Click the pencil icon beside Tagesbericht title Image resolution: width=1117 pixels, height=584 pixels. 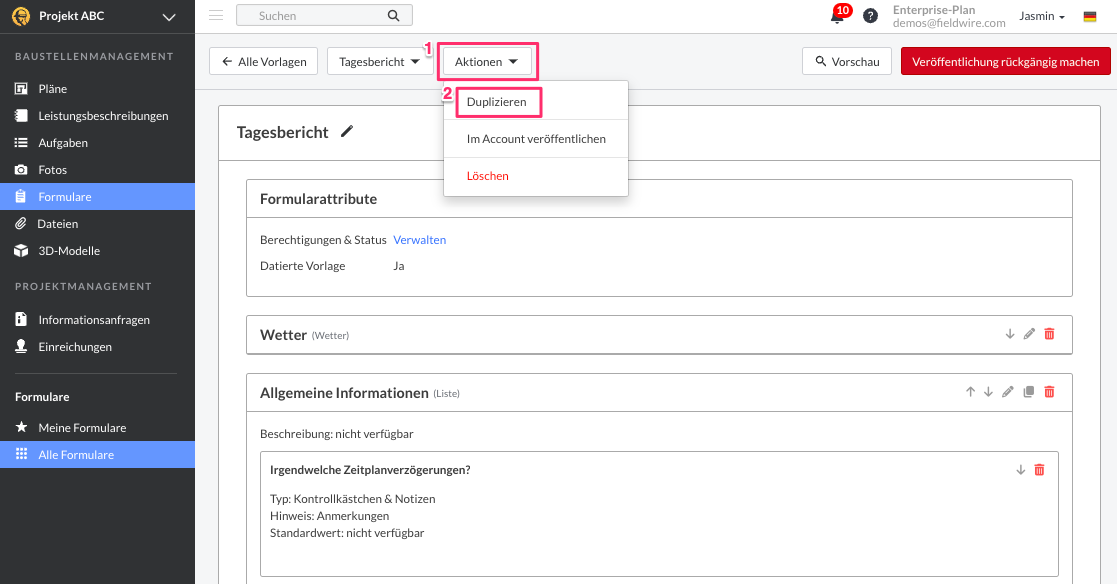coord(347,131)
